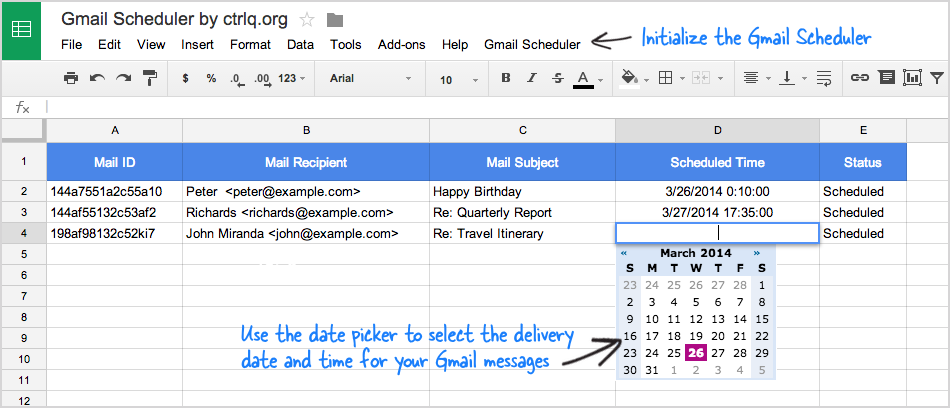The width and height of the screenshot is (950, 408).
Task: Open the font size 10 dropdown
Action: click(459, 79)
